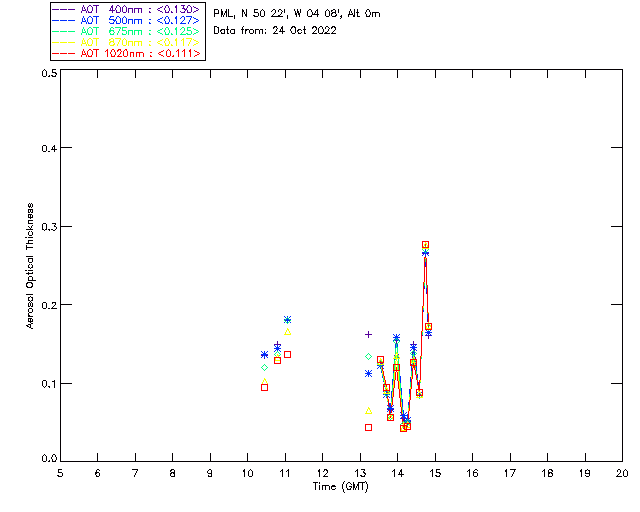Viewport: 640px width, 512px height.
Task: Click the x-axis hour label "10"
Action: point(247,473)
